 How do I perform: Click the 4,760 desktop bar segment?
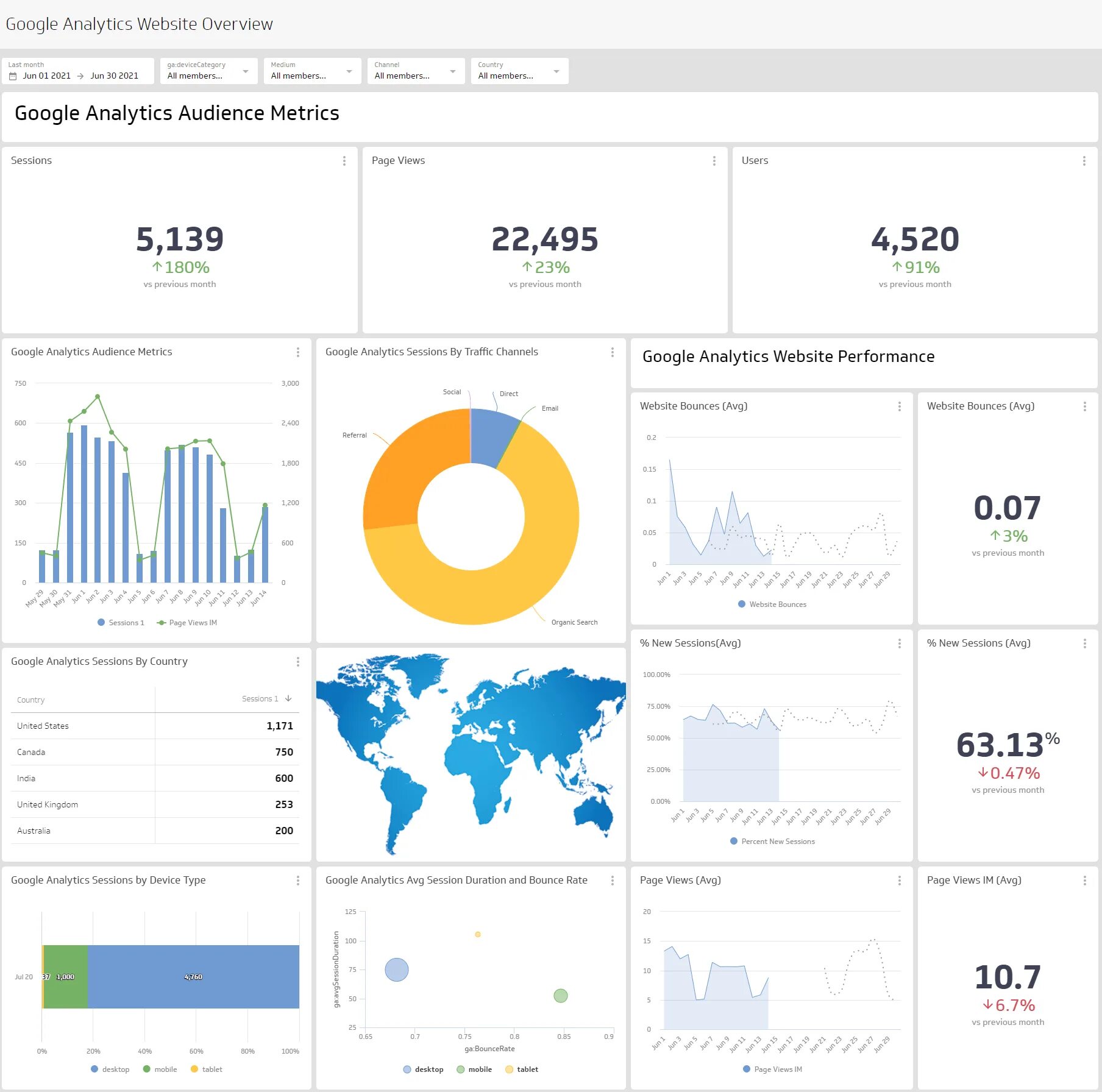(193, 977)
